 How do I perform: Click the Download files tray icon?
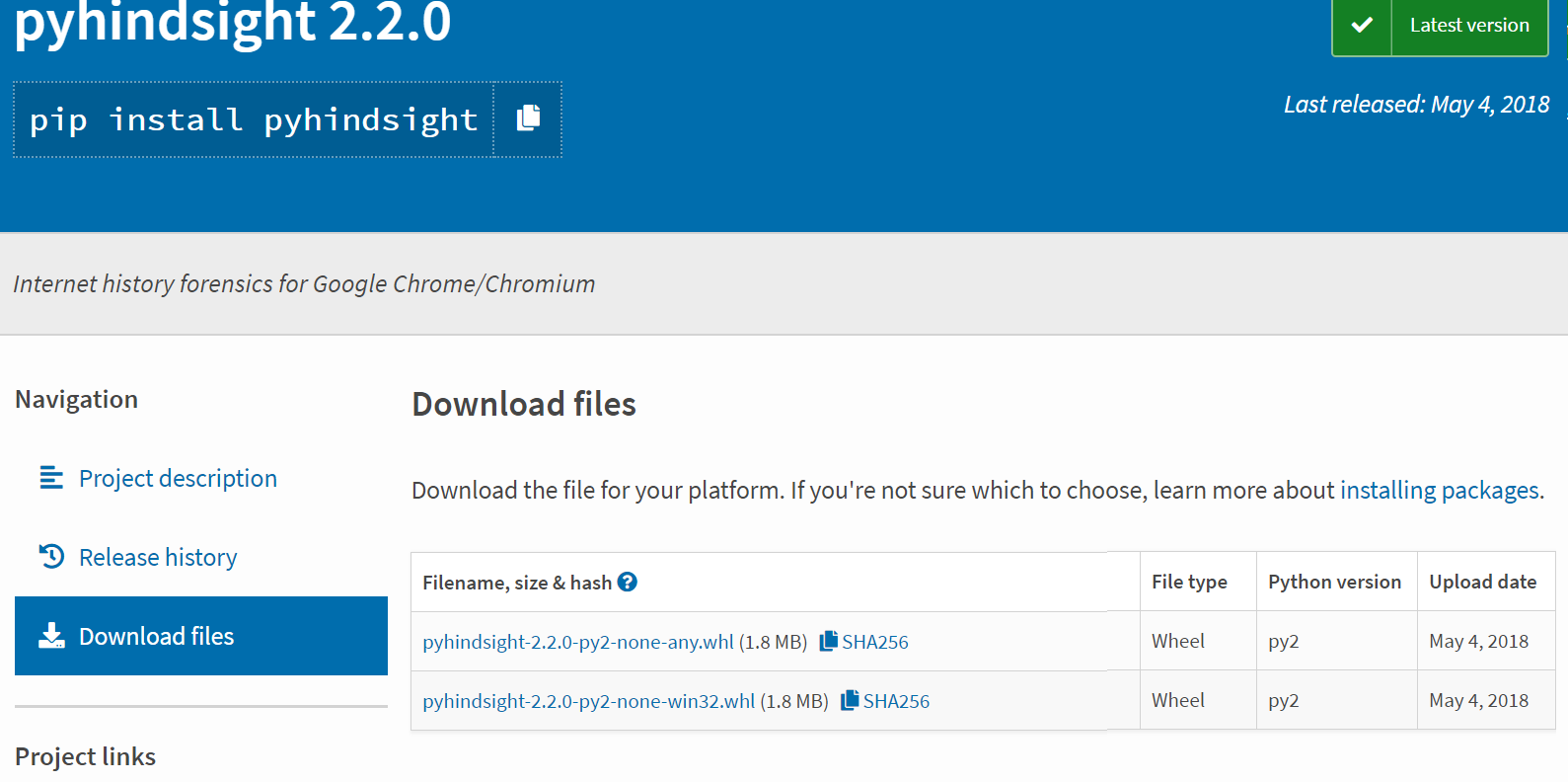[51, 636]
